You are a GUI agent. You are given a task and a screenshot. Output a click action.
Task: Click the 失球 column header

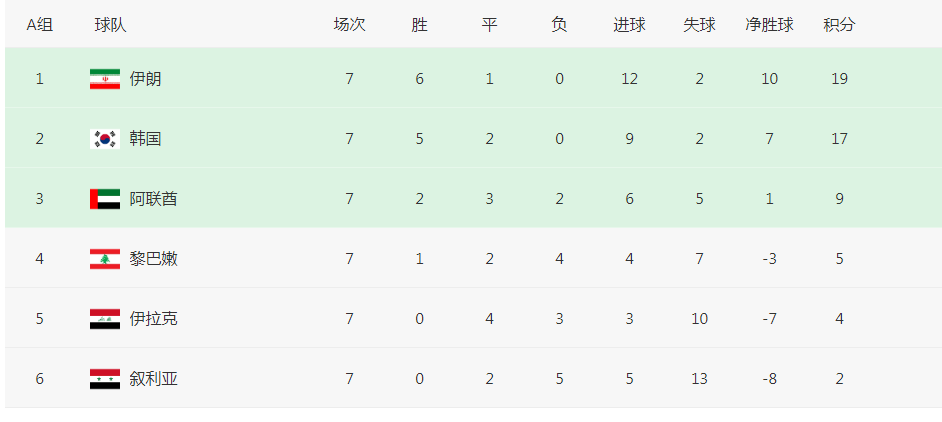tap(699, 25)
